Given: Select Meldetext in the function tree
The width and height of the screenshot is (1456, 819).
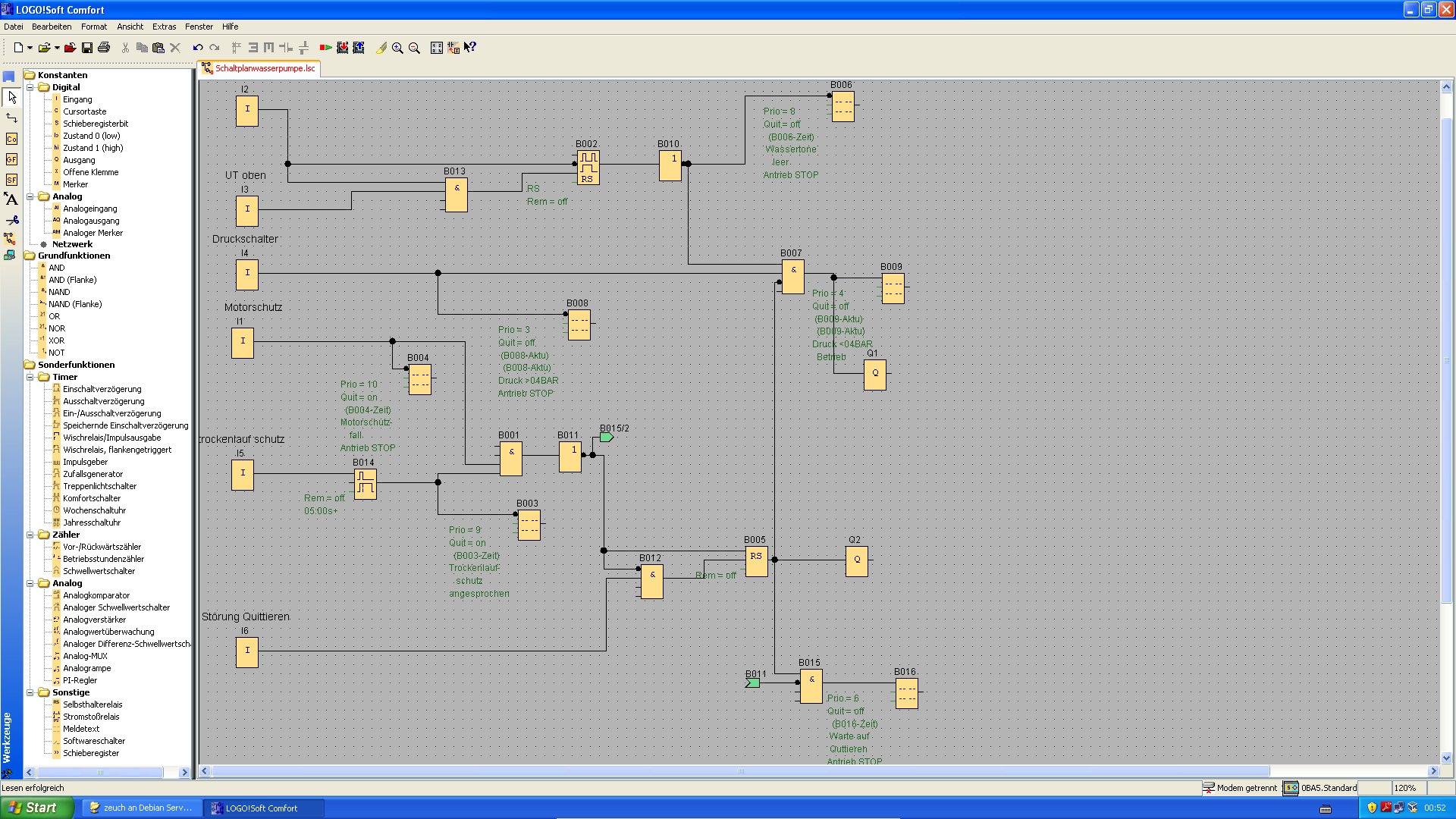Looking at the screenshot, I should [81, 729].
